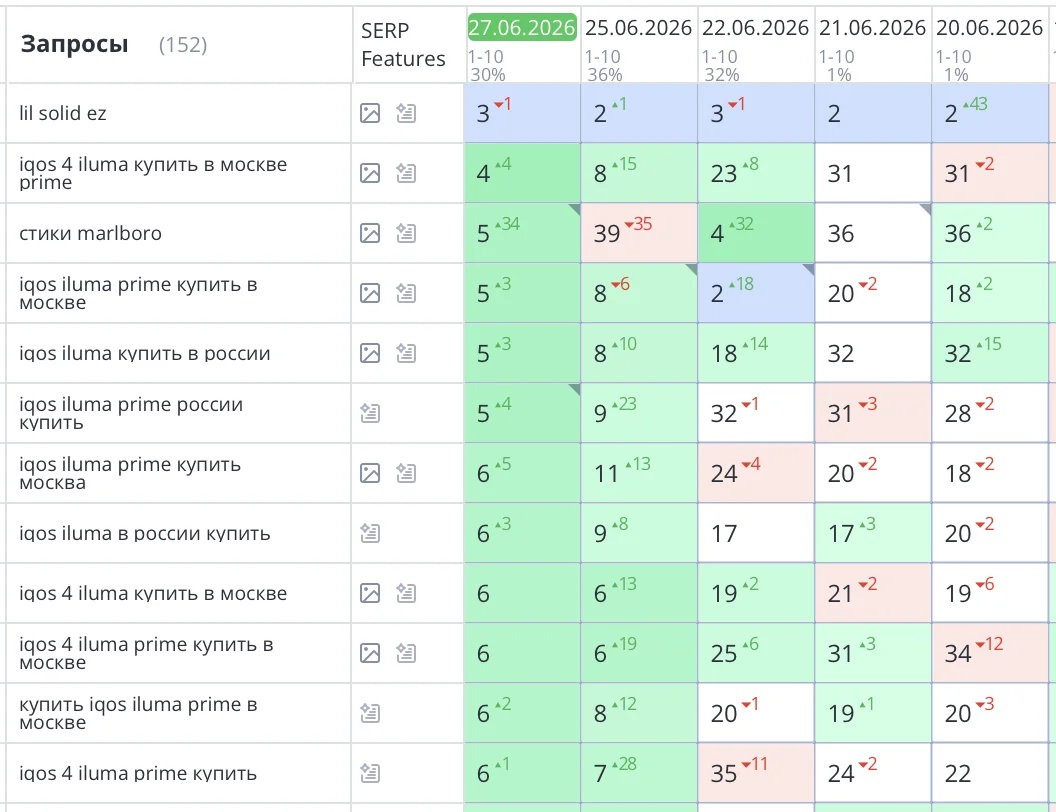The width and height of the screenshot is (1056, 812).
Task: Click featured snippet icon for стики marlboro
Action: click(x=405, y=233)
